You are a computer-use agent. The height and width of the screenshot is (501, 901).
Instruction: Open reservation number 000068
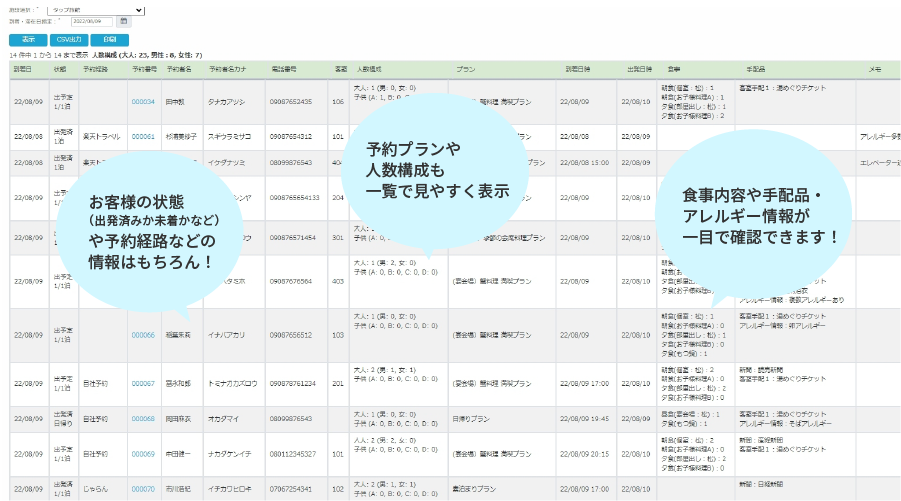tap(143, 419)
